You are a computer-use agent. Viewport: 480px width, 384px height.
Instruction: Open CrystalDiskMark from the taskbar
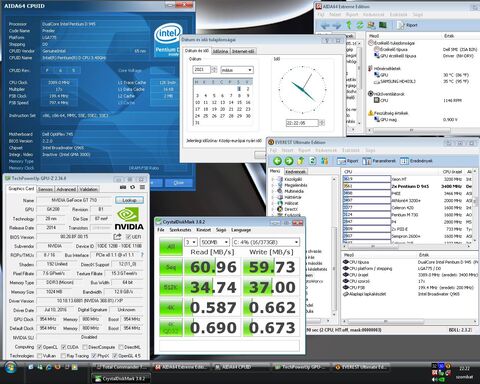click(x=121, y=378)
